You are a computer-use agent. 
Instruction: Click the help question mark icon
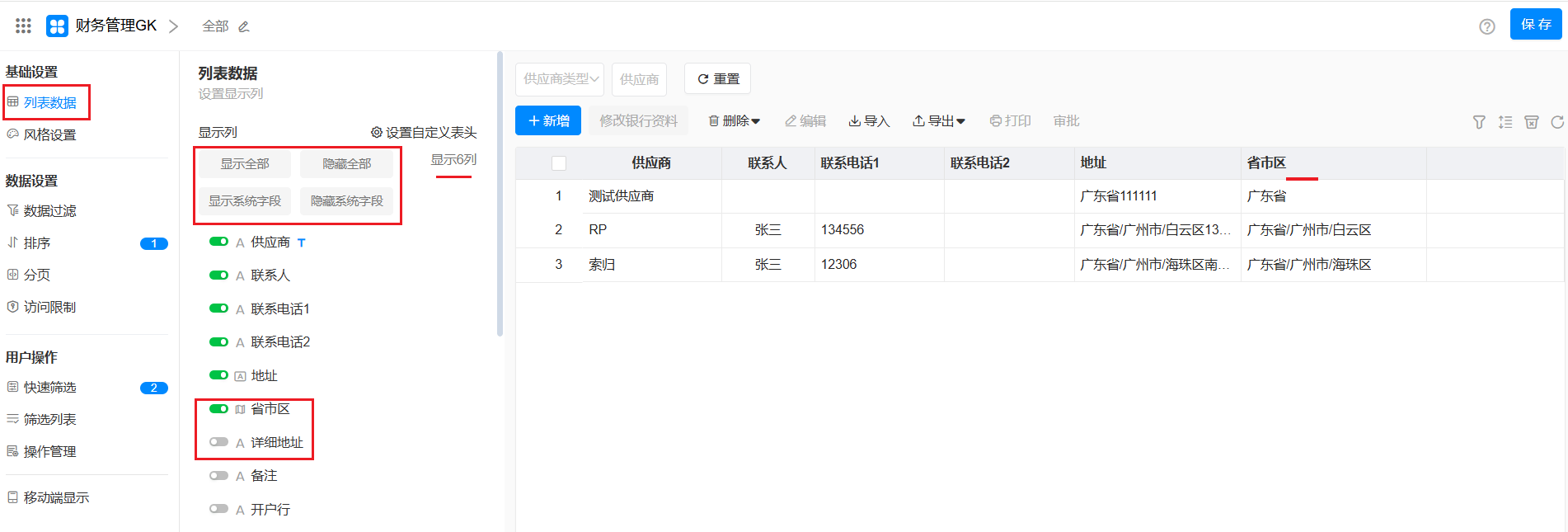coord(1486,26)
